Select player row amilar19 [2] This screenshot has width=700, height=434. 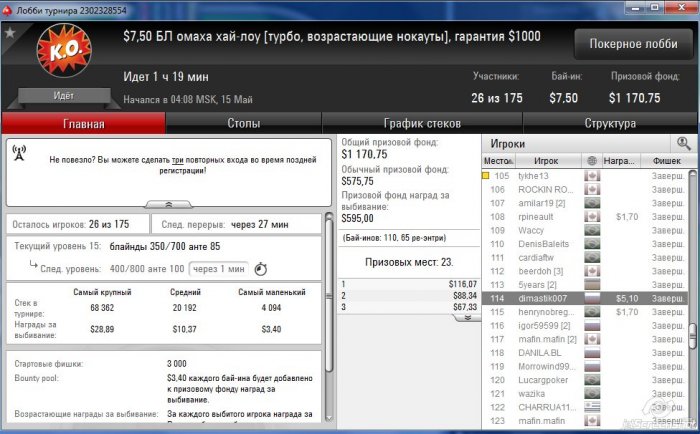(584, 203)
